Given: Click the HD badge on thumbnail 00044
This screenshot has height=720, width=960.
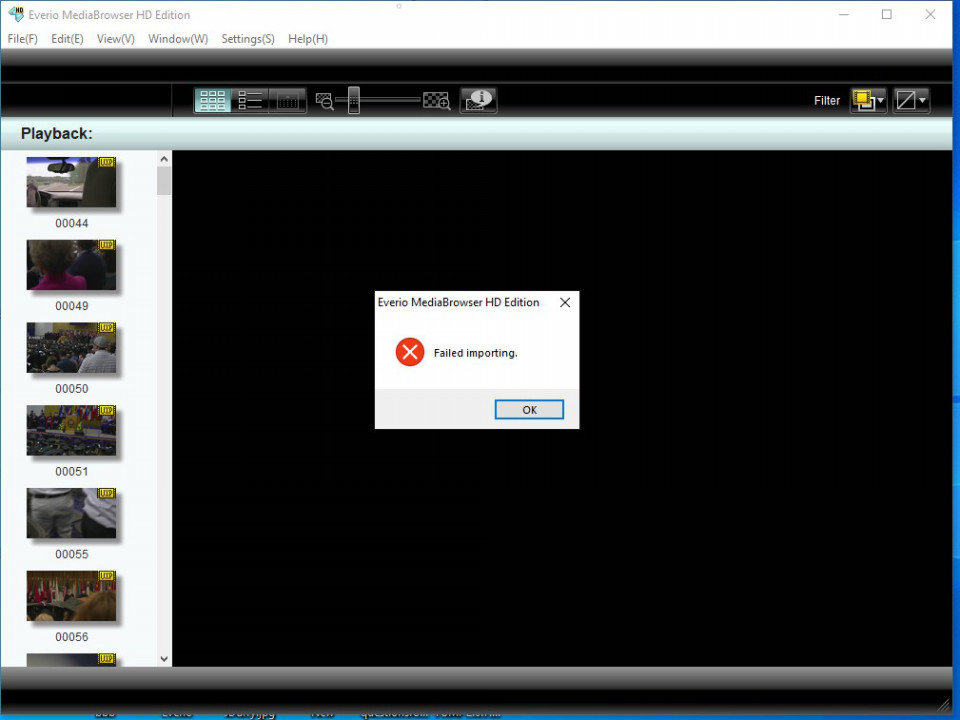Looking at the screenshot, I should pyautogui.click(x=107, y=162).
